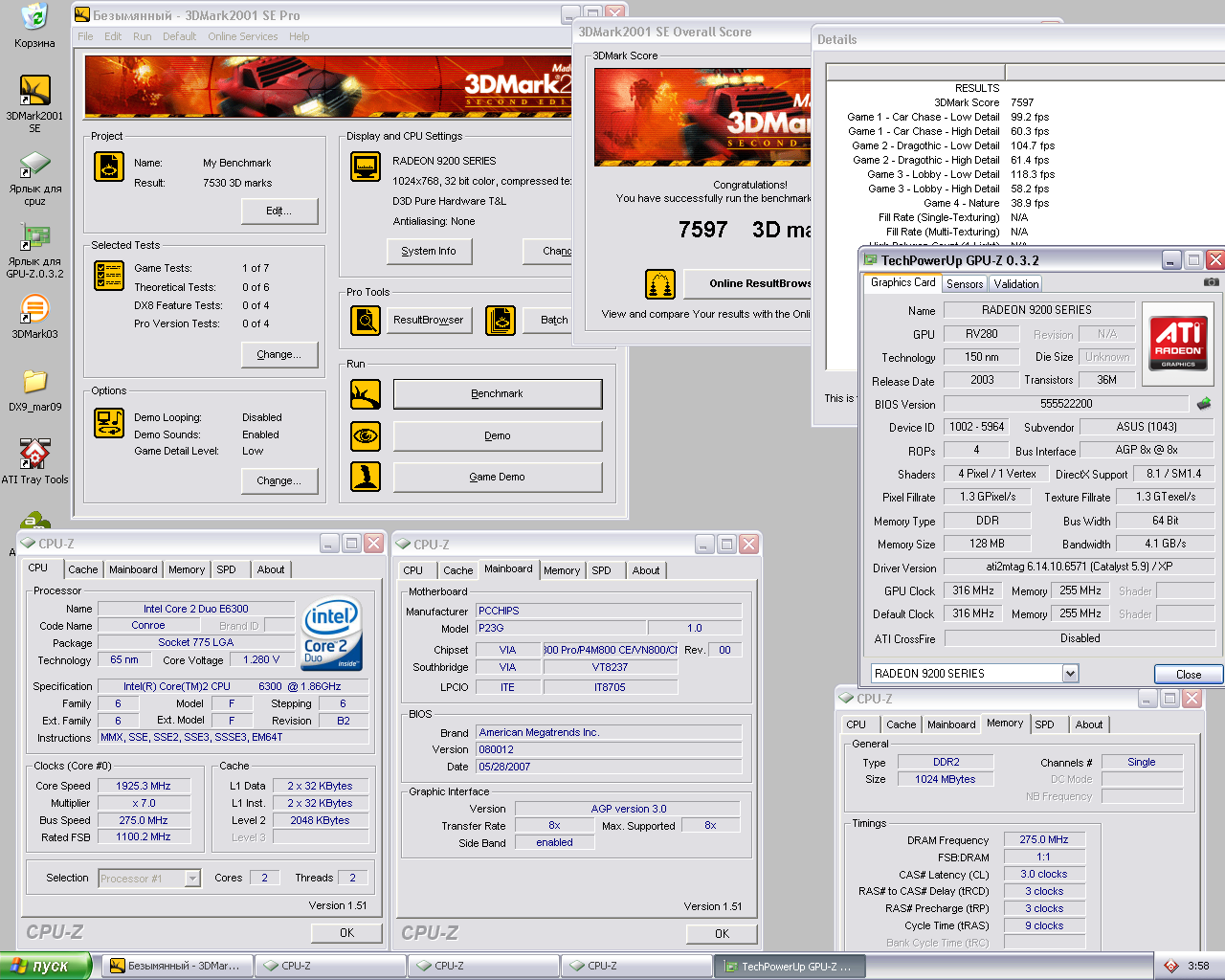Click the Online ResultBrowser button

[x=747, y=283]
